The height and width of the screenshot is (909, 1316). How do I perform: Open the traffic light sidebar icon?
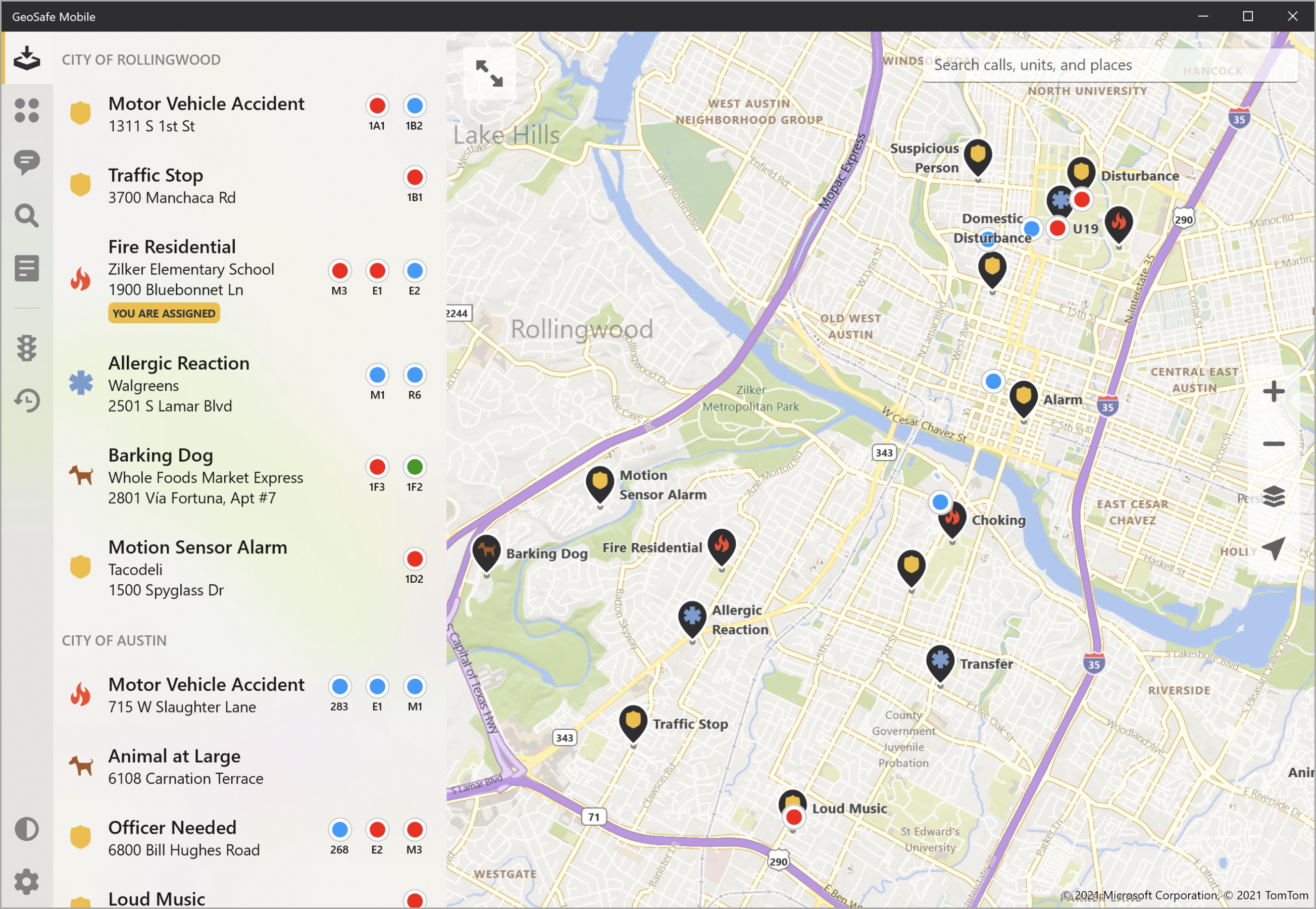coord(27,348)
